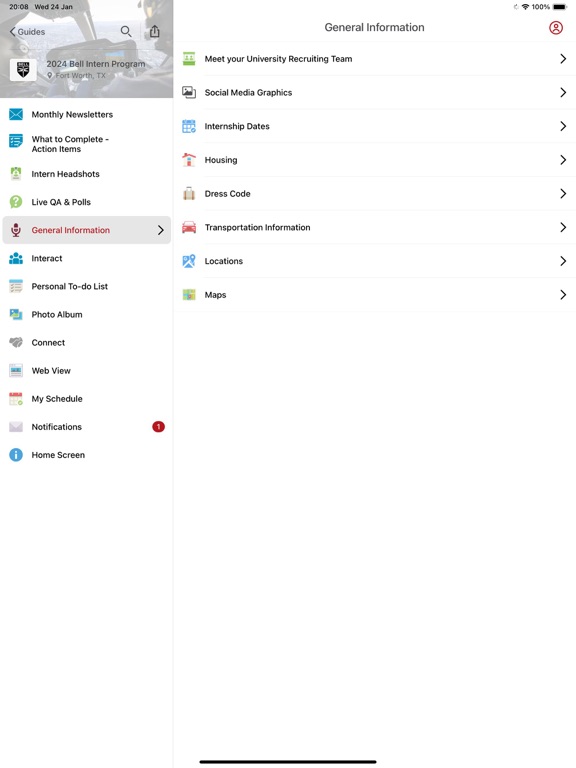Expand the Recruiting Team row chevron

tap(563, 59)
